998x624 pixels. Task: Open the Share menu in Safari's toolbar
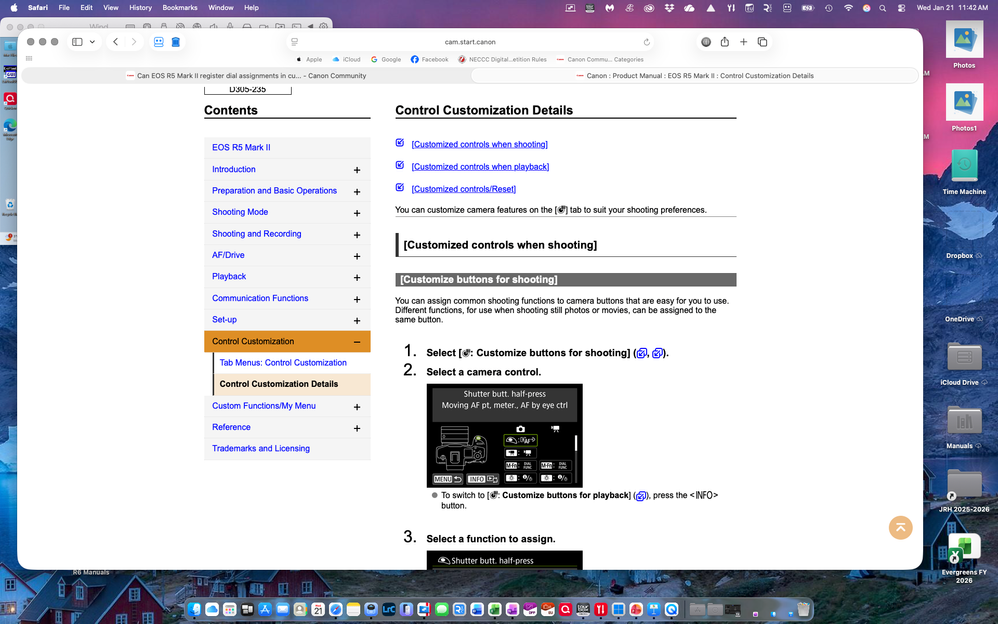coord(725,42)
